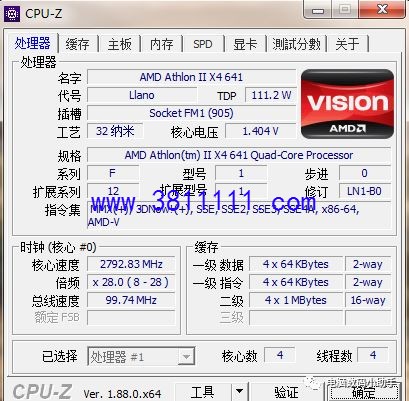Open the 測試分數 benchmark tab

296,44
